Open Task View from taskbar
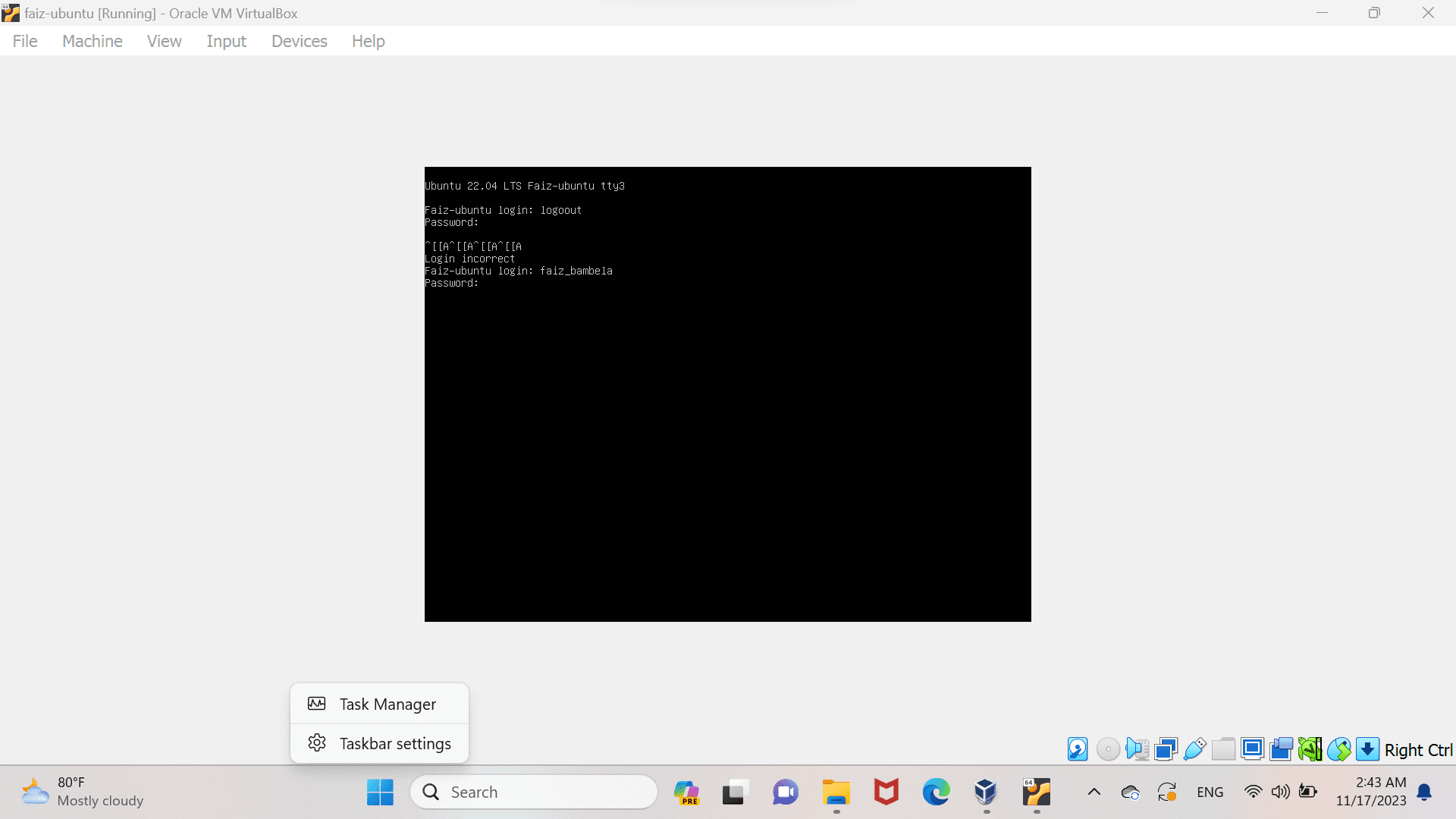Viewport: 1456px width, 819px height. tap(735, 792)
